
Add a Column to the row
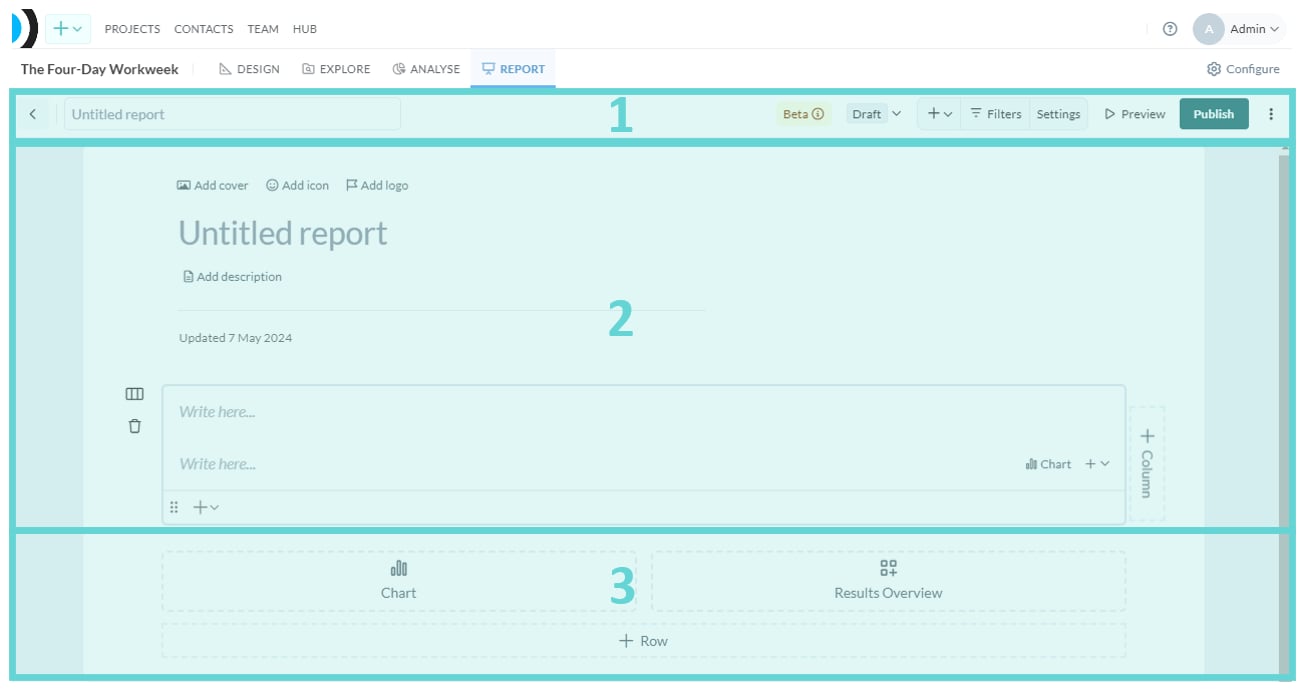[x=1147, y=463]
